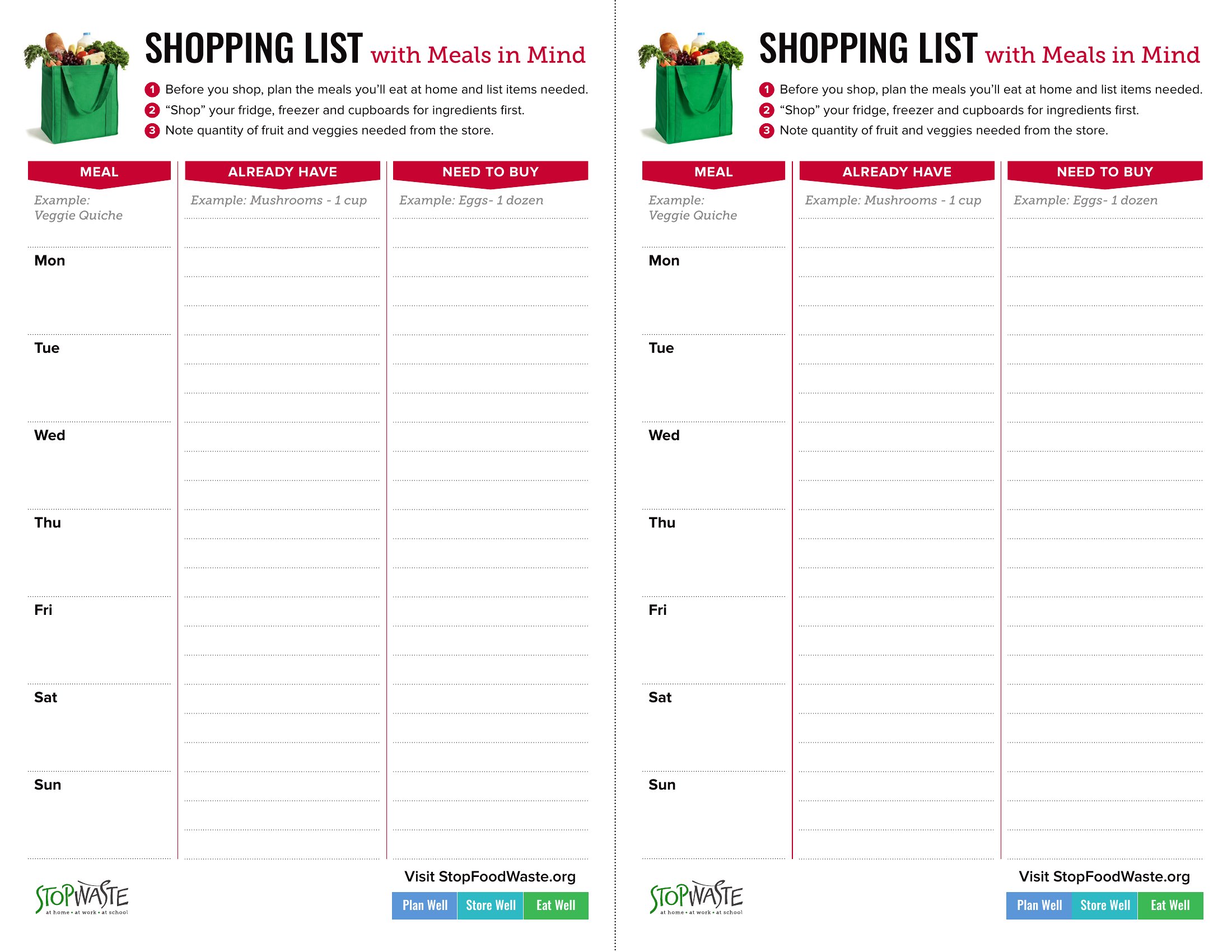Viewport: 1232px width, 952px height.
Task: Click the ALREADY HAVE header on the left page
Action: point(283,172)
